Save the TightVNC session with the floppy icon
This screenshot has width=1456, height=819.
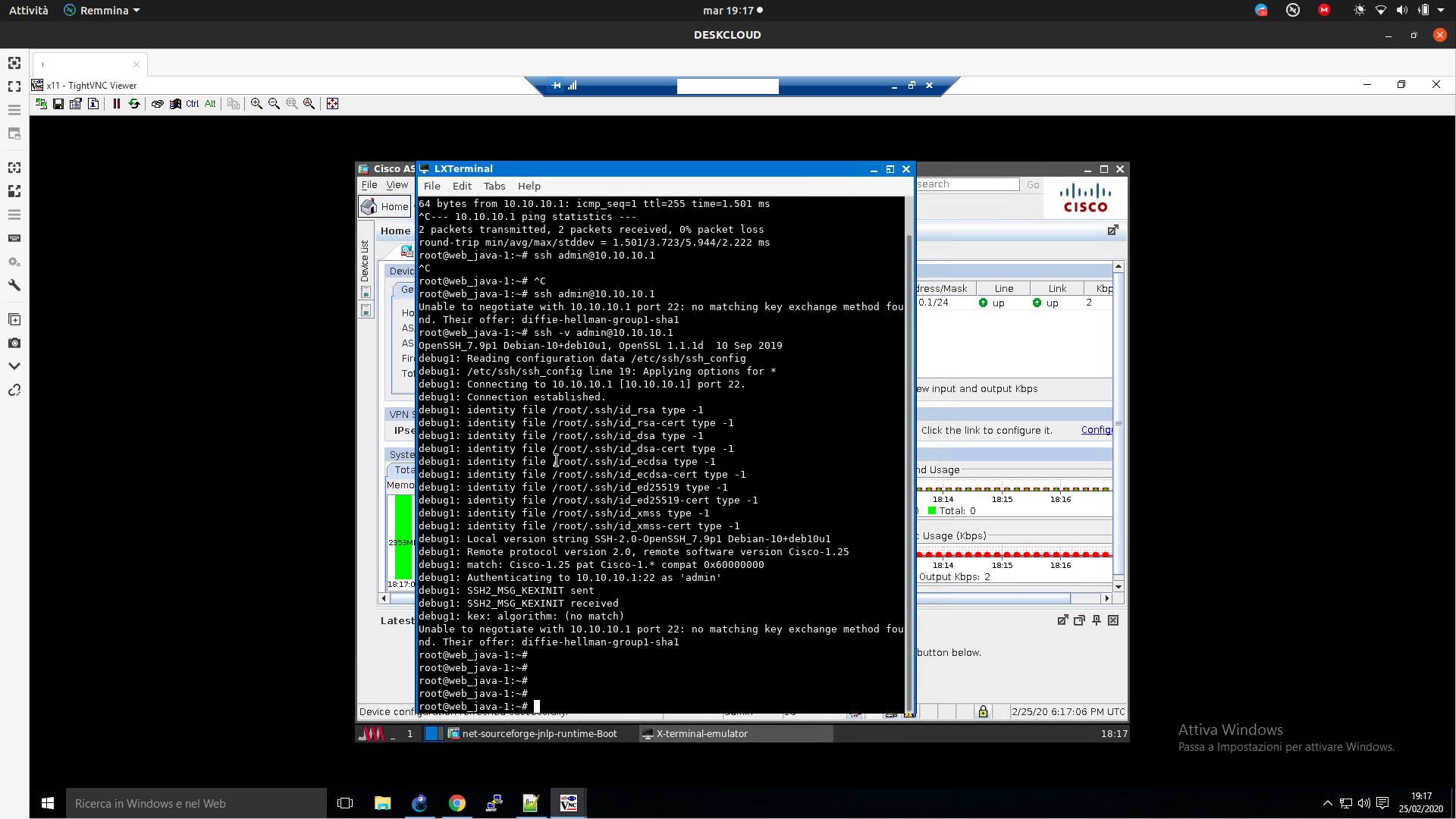[x=58, y=104]
